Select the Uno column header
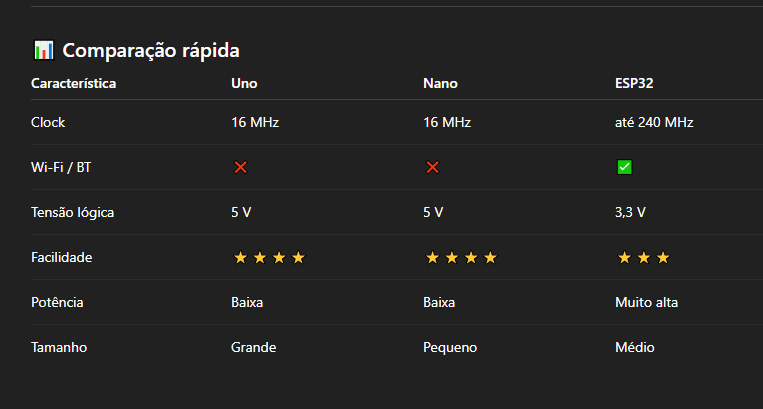The image size is (763, 409). click(x=244, y=83)
